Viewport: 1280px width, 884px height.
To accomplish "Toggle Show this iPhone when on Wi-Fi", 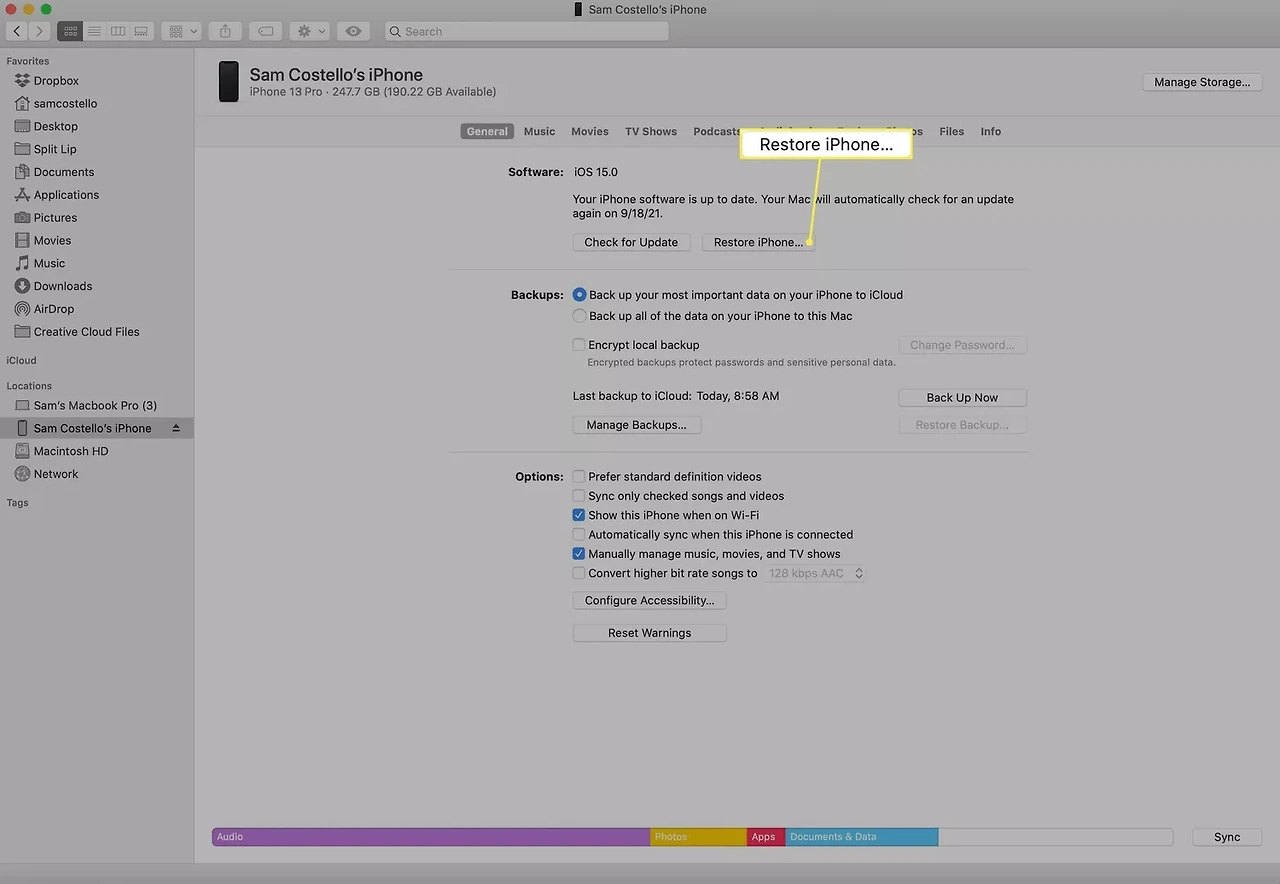I will 579,515.
